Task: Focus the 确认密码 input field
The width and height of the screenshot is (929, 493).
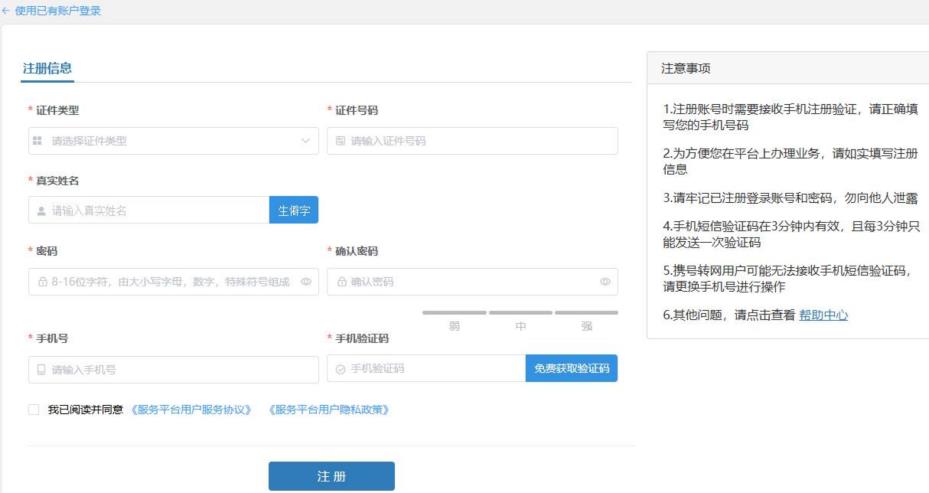Action: tap(472, 282)
